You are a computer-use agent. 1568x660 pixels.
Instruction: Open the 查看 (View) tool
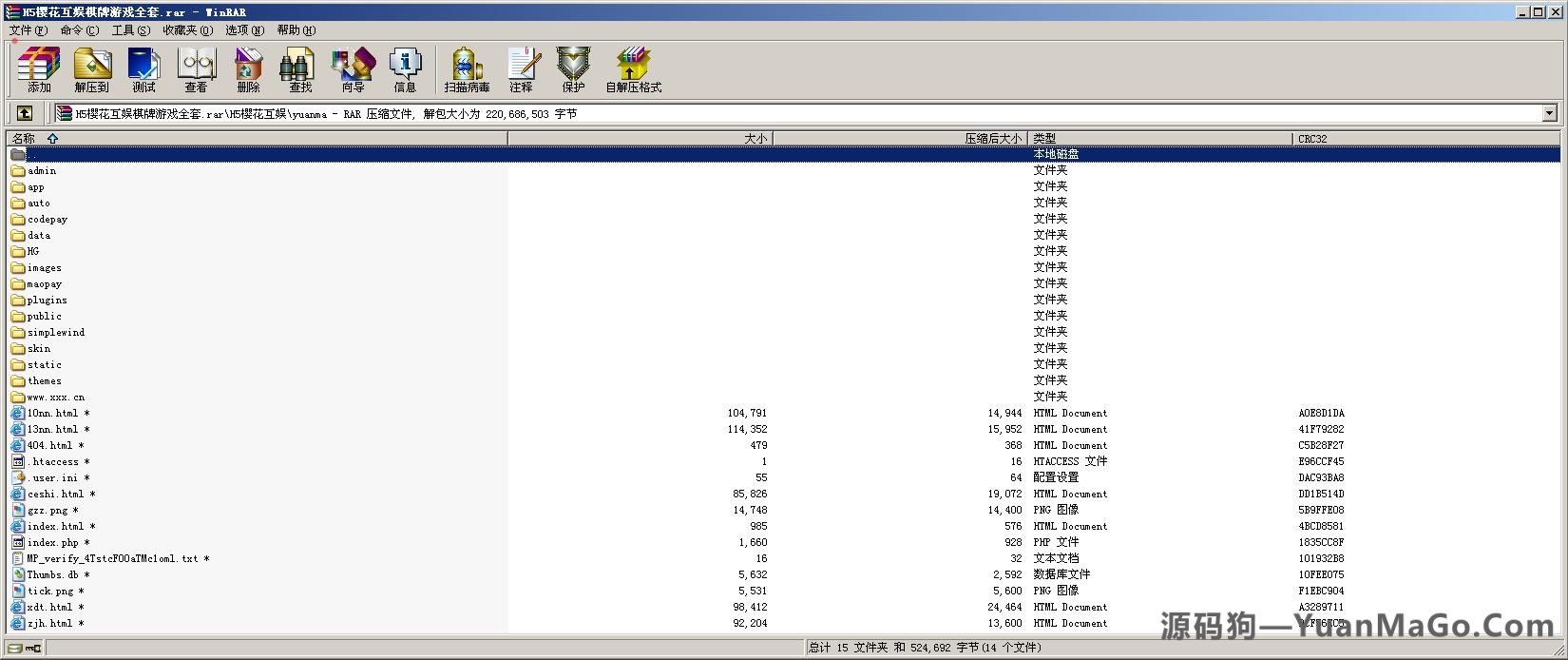click(x=196, y=69)
